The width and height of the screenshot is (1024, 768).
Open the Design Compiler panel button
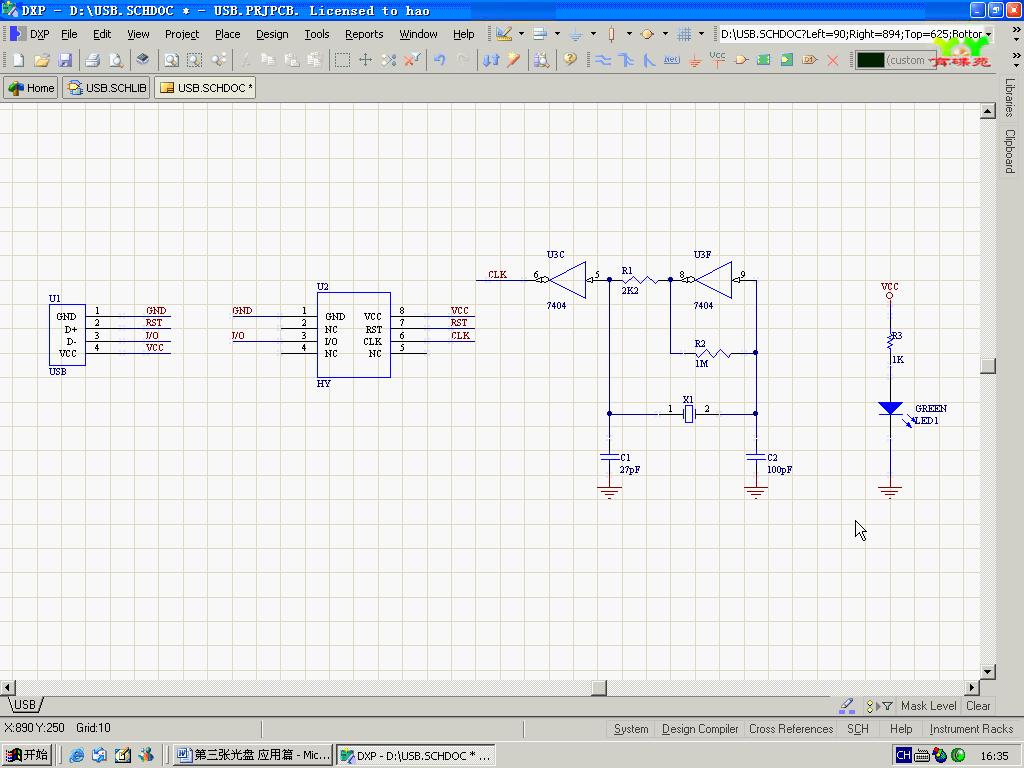click(x=699, y=729)
